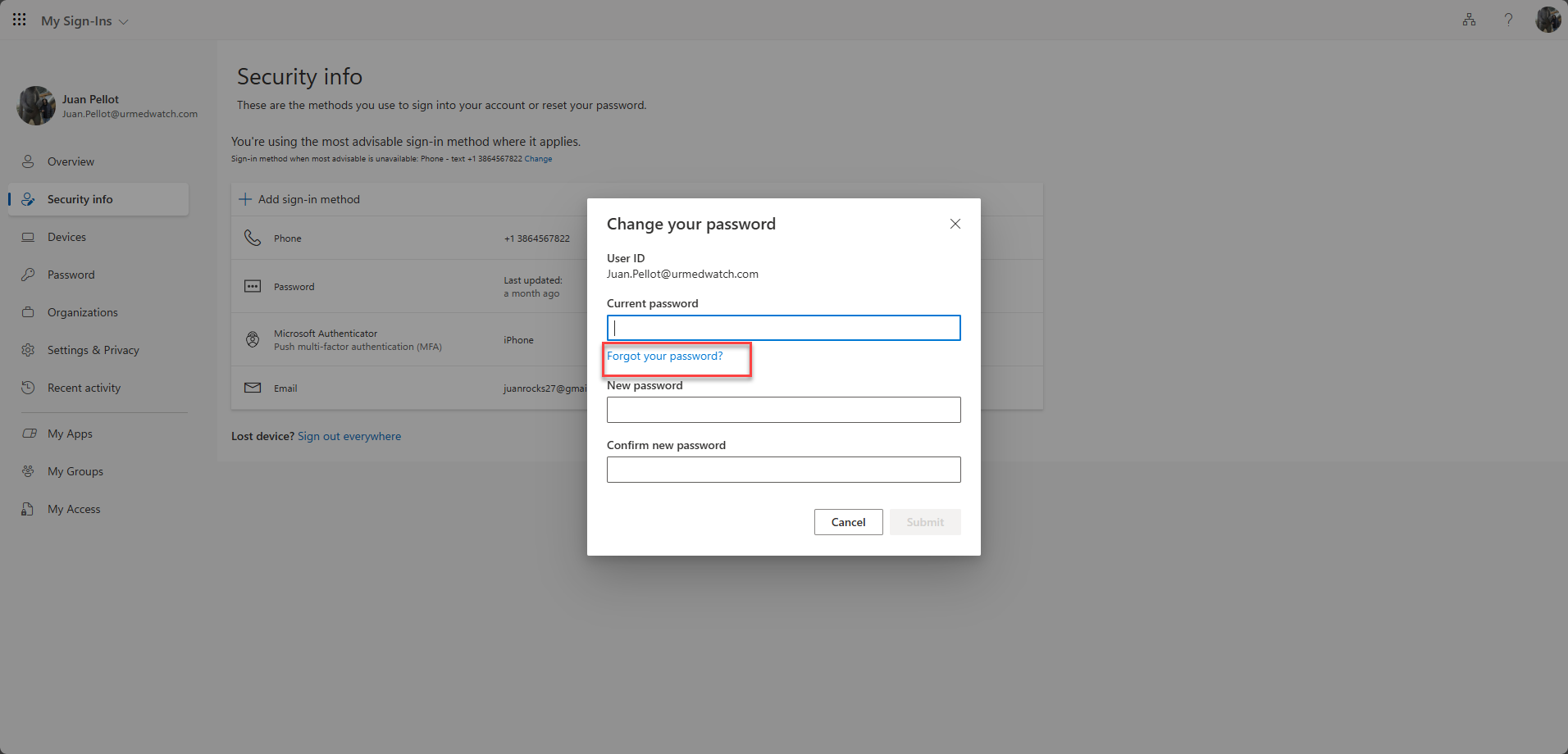Open Recent activity clock icon

tap(28, 388)
